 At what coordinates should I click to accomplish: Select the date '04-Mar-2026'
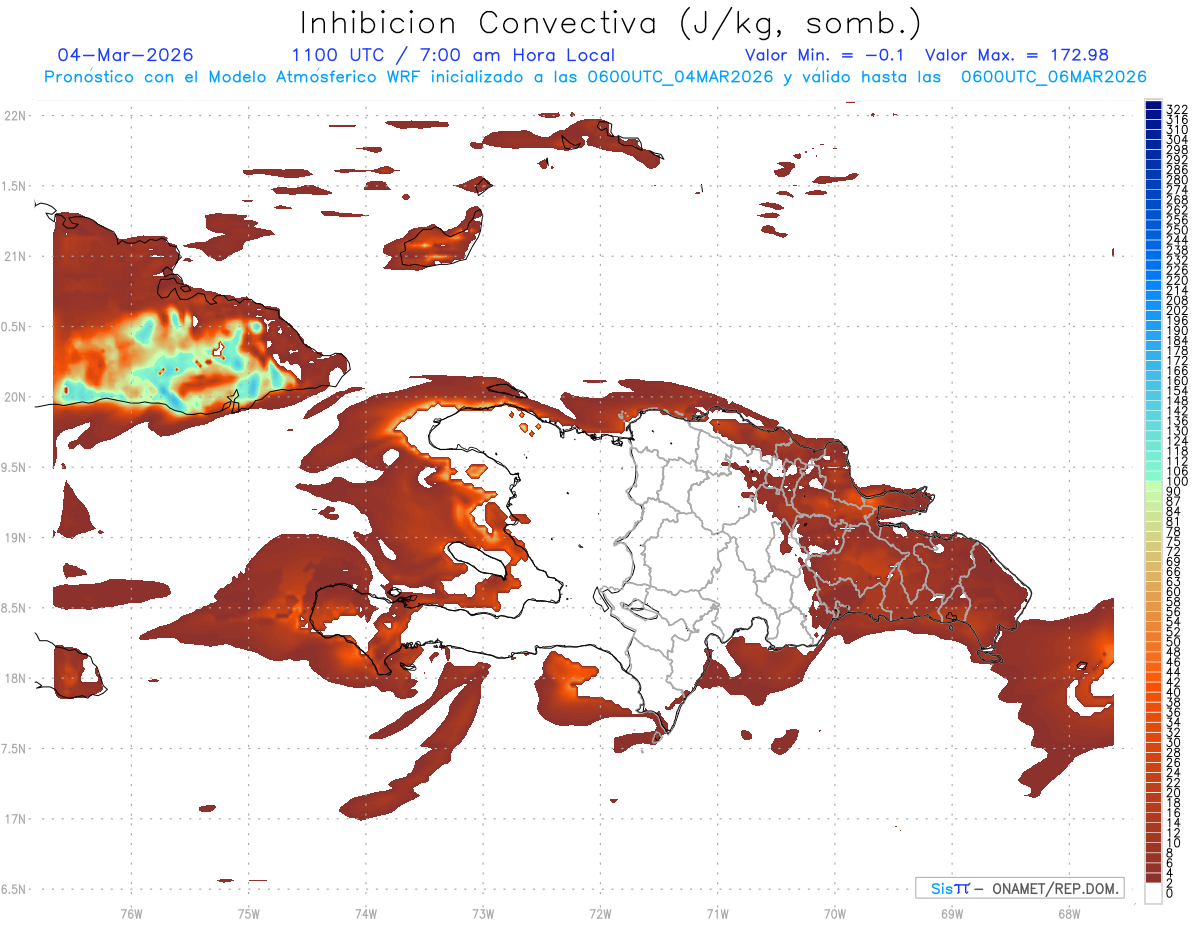point(126,55)
